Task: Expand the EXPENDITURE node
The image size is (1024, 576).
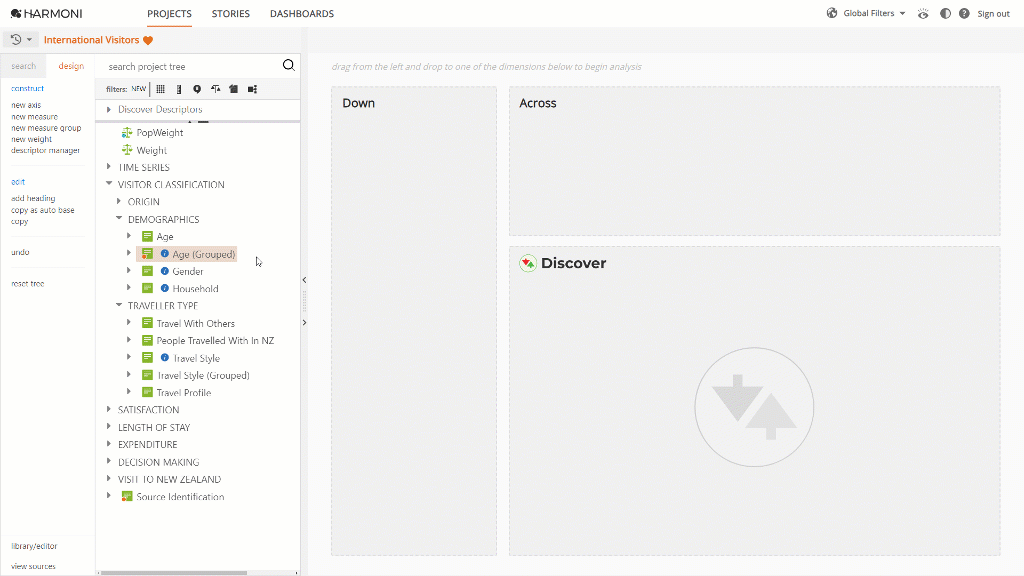Action: tap(109, 444)
